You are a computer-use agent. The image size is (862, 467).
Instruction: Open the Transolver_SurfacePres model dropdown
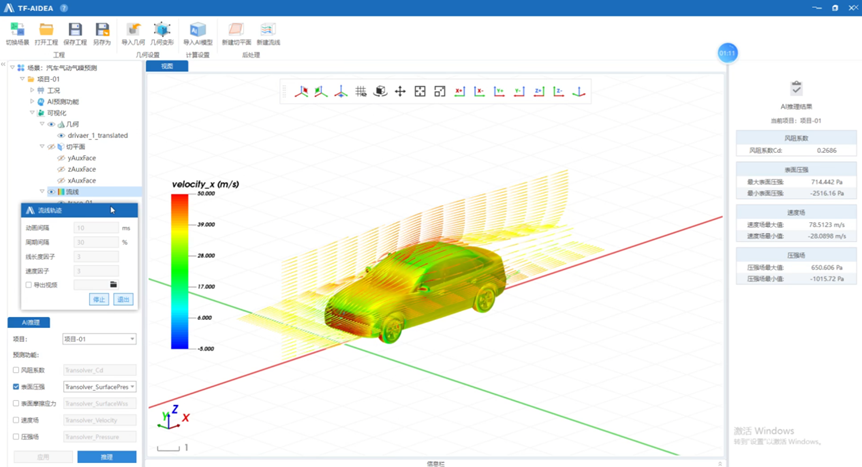99,386
